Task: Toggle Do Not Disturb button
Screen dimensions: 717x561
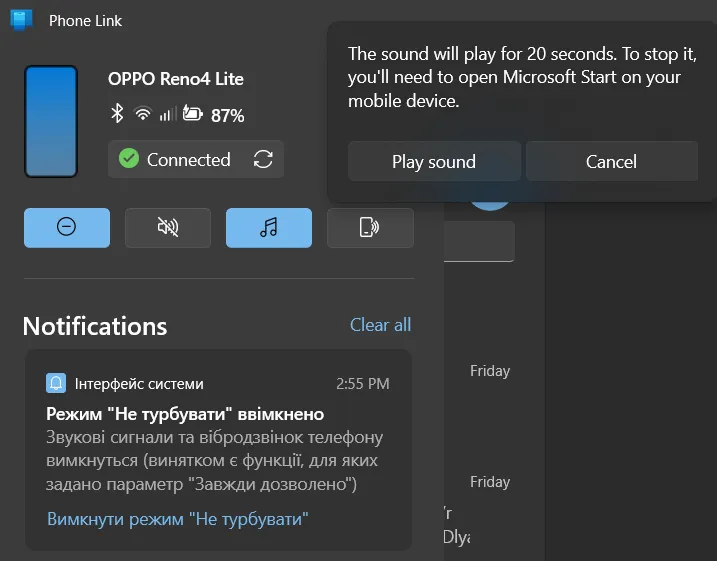Action: (67, 228)
